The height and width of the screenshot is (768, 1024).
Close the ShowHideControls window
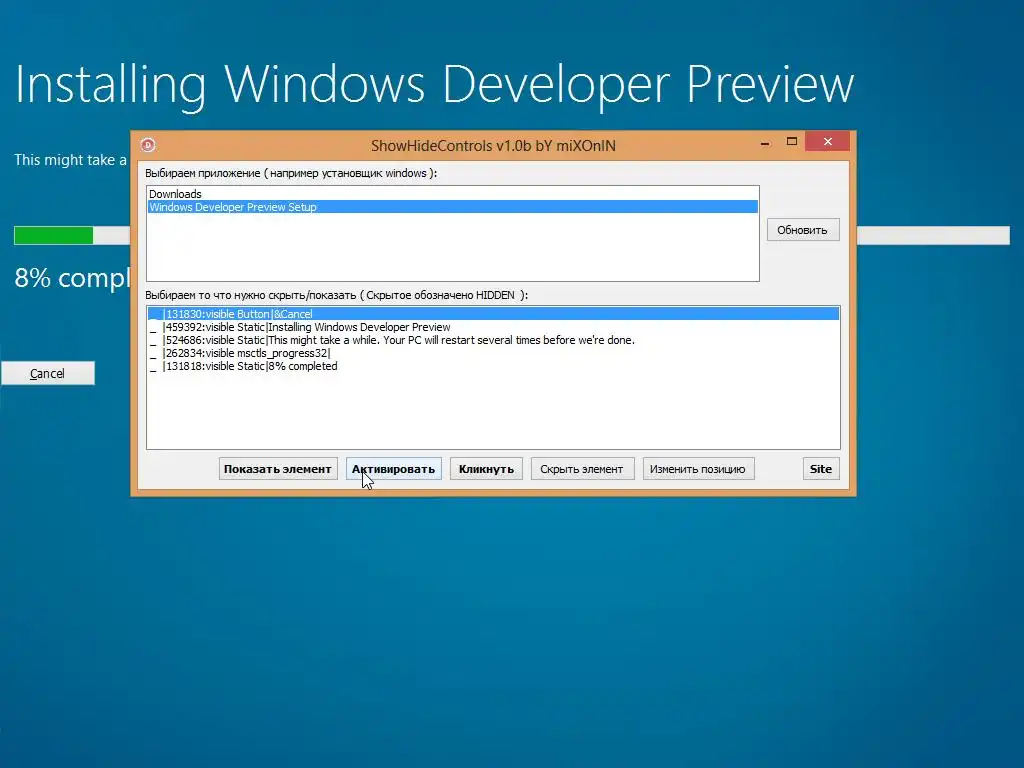pos(827,142)
